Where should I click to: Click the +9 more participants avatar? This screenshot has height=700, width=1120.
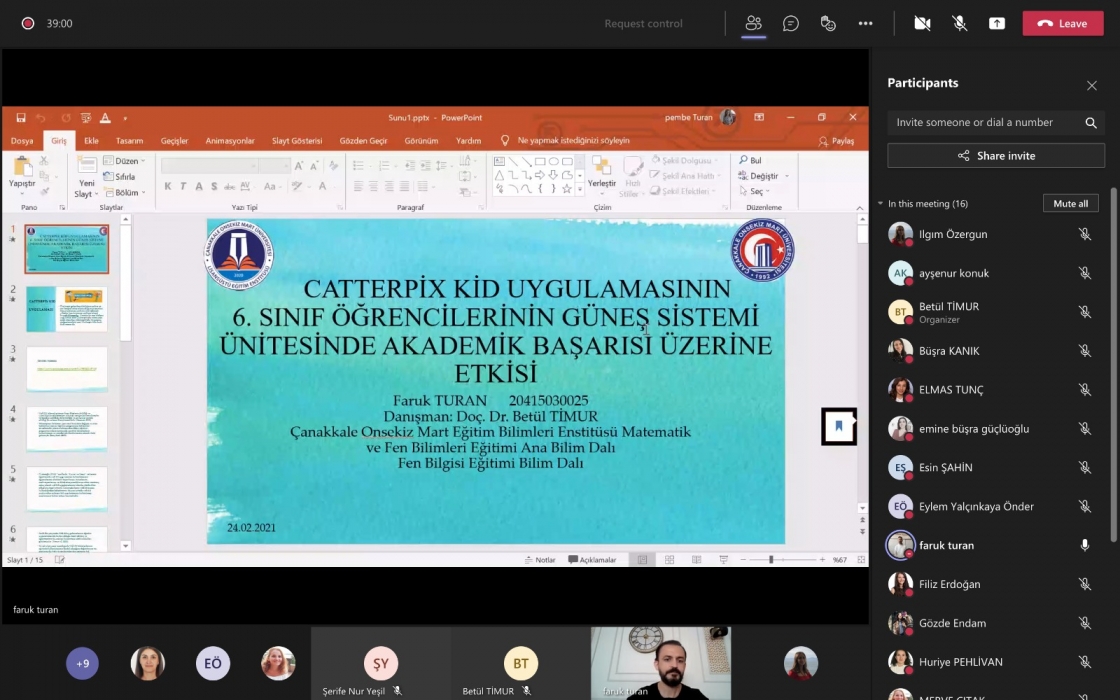tap(83, 664)
